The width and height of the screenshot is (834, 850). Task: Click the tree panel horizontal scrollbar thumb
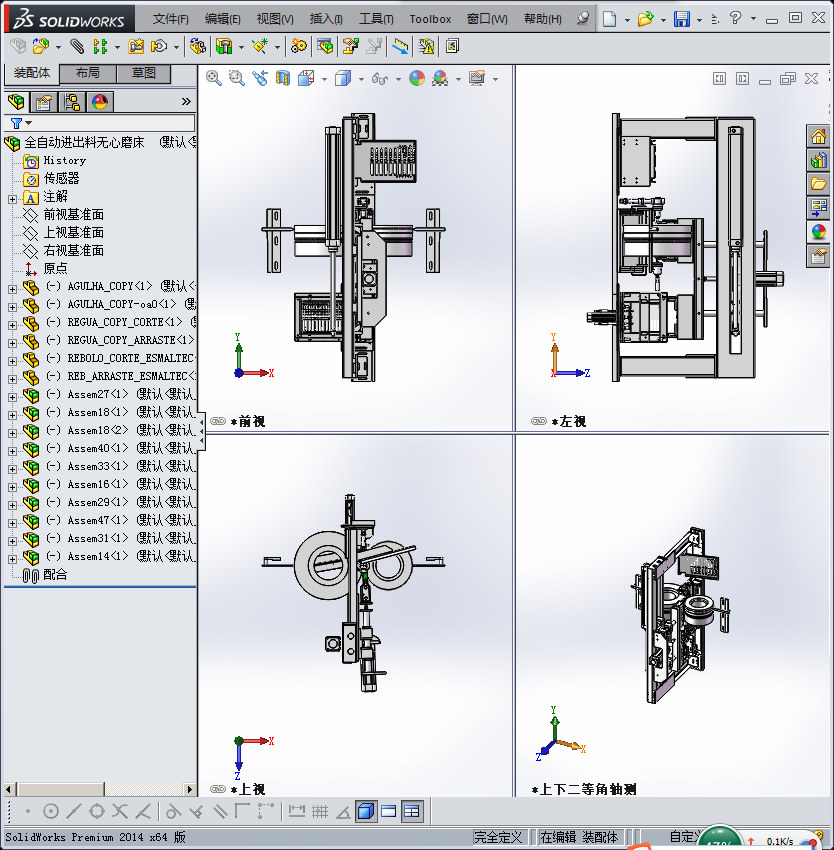click(x=59, y=789)
